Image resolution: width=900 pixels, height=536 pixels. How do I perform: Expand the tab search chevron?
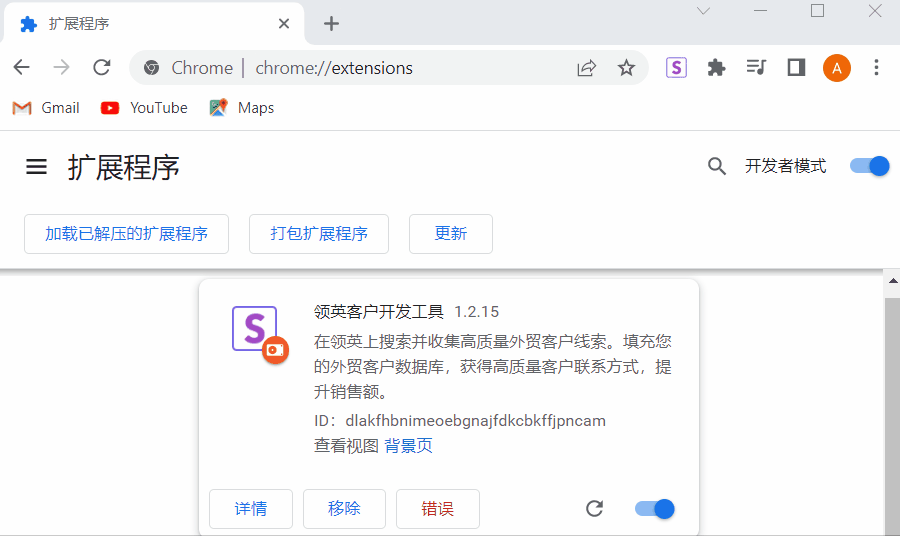click(x=703, y=11)
